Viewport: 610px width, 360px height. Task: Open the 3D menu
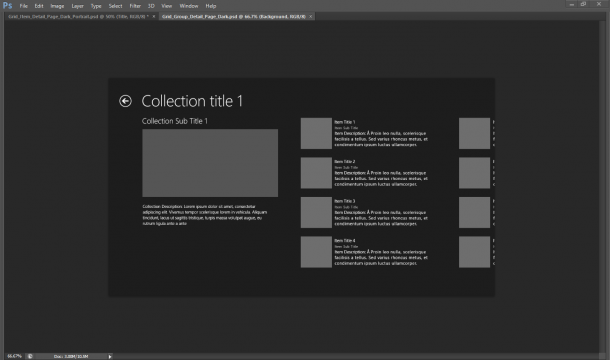pos(151,6)
